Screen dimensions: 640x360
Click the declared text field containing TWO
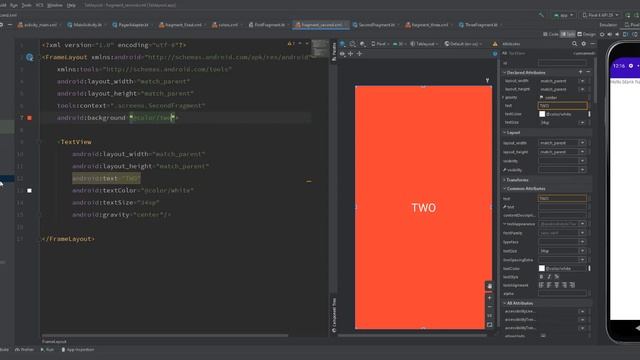pyautogui.click(x=562, y=106)
